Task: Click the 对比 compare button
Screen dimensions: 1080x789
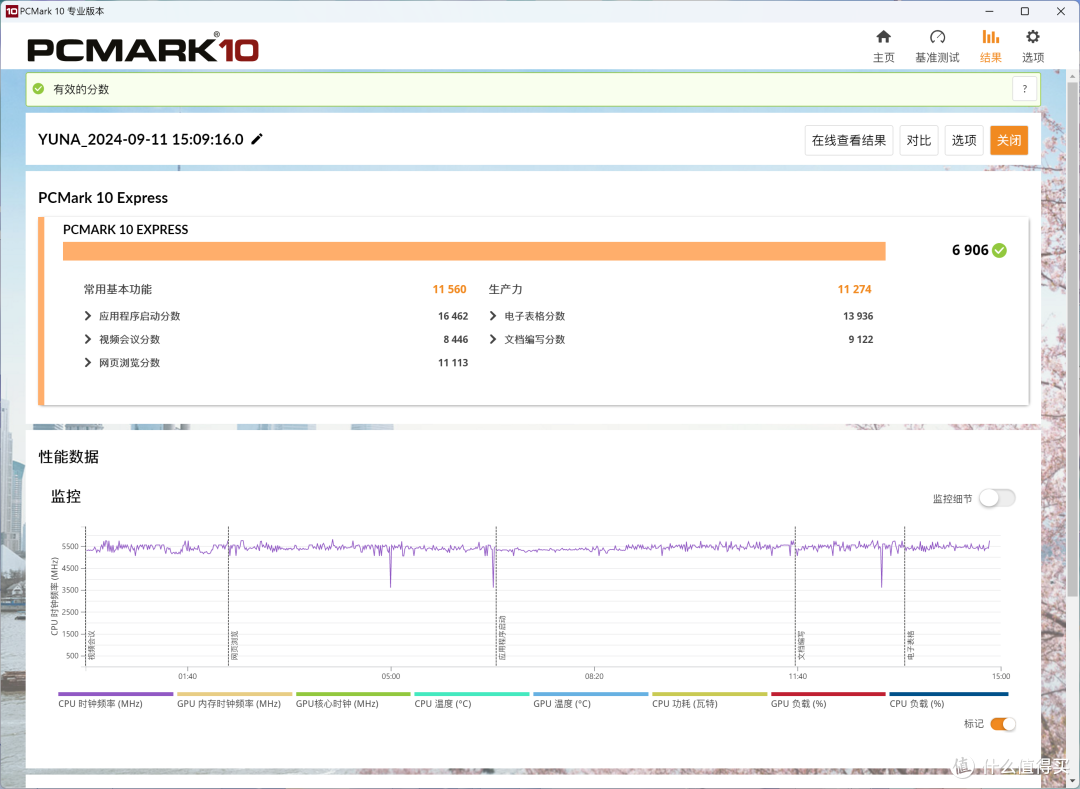Action: point(919,140)
